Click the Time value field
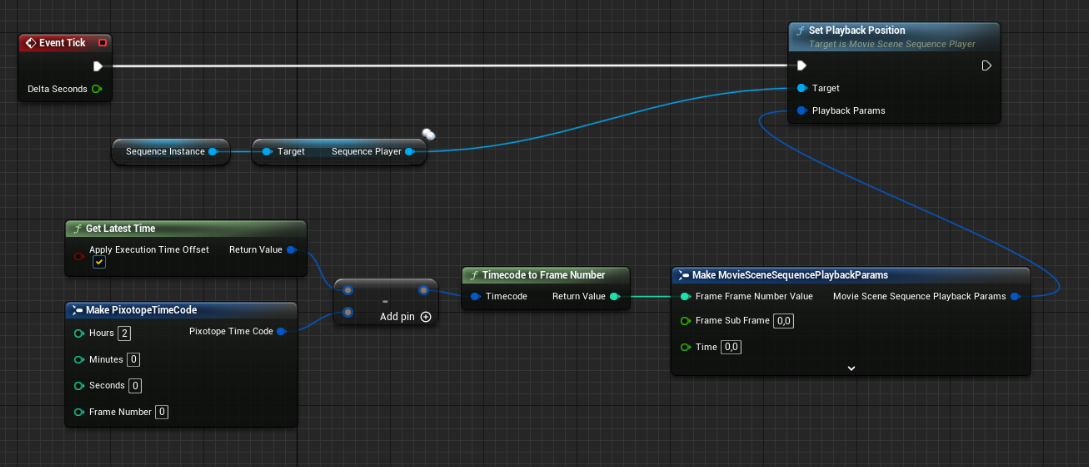1089x467 pixels. (x=731, y=347)
